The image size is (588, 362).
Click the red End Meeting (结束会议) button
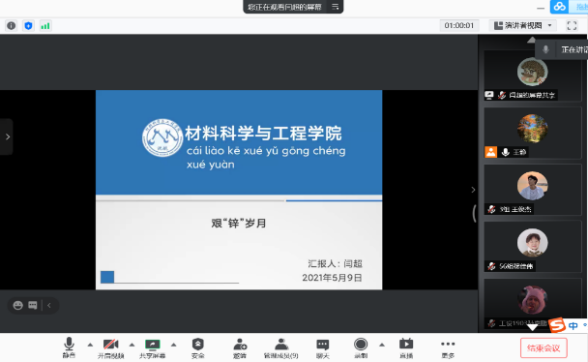click(x=543, y=348)
